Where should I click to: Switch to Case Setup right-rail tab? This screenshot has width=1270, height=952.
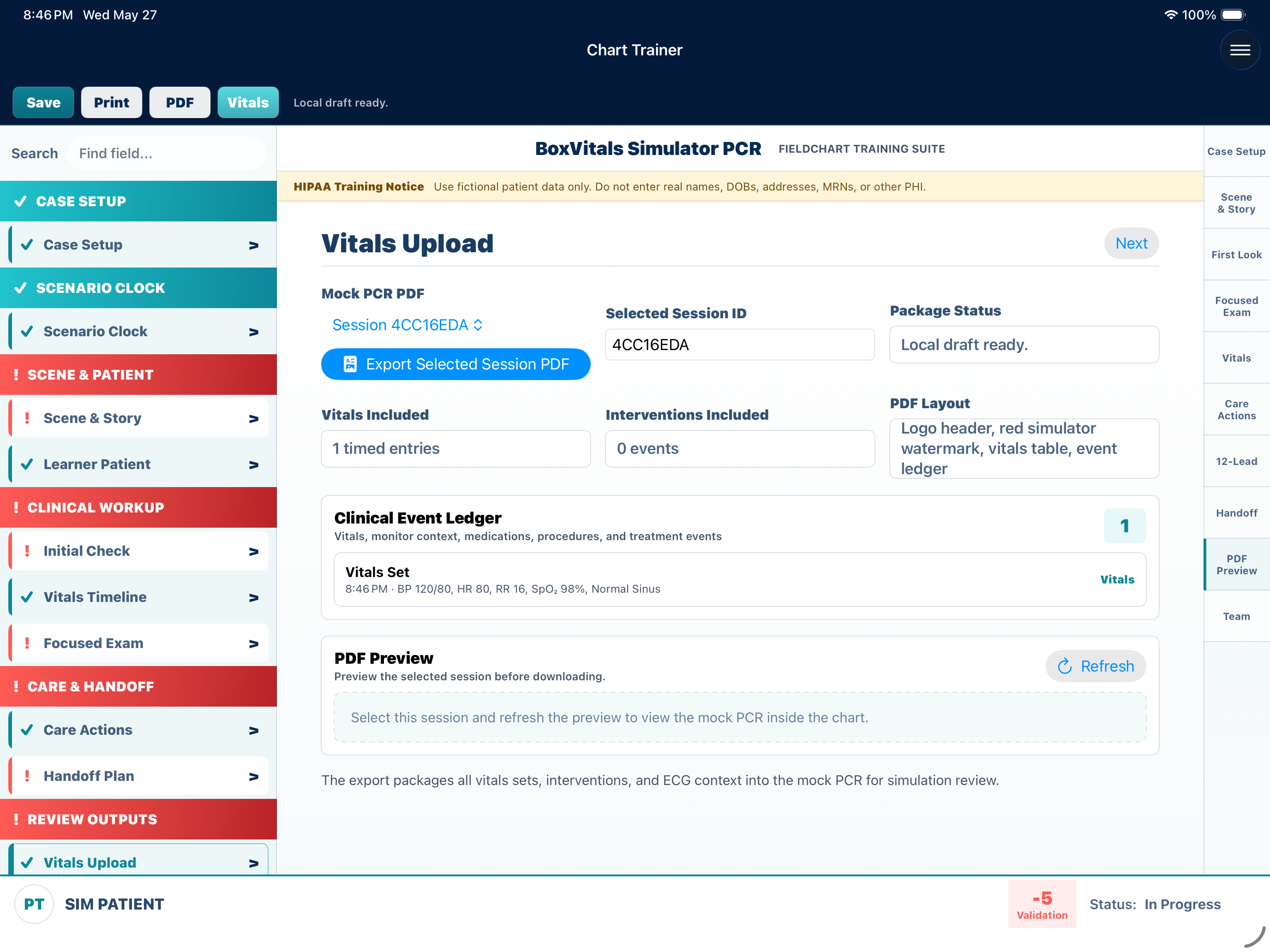[1236, 151]
